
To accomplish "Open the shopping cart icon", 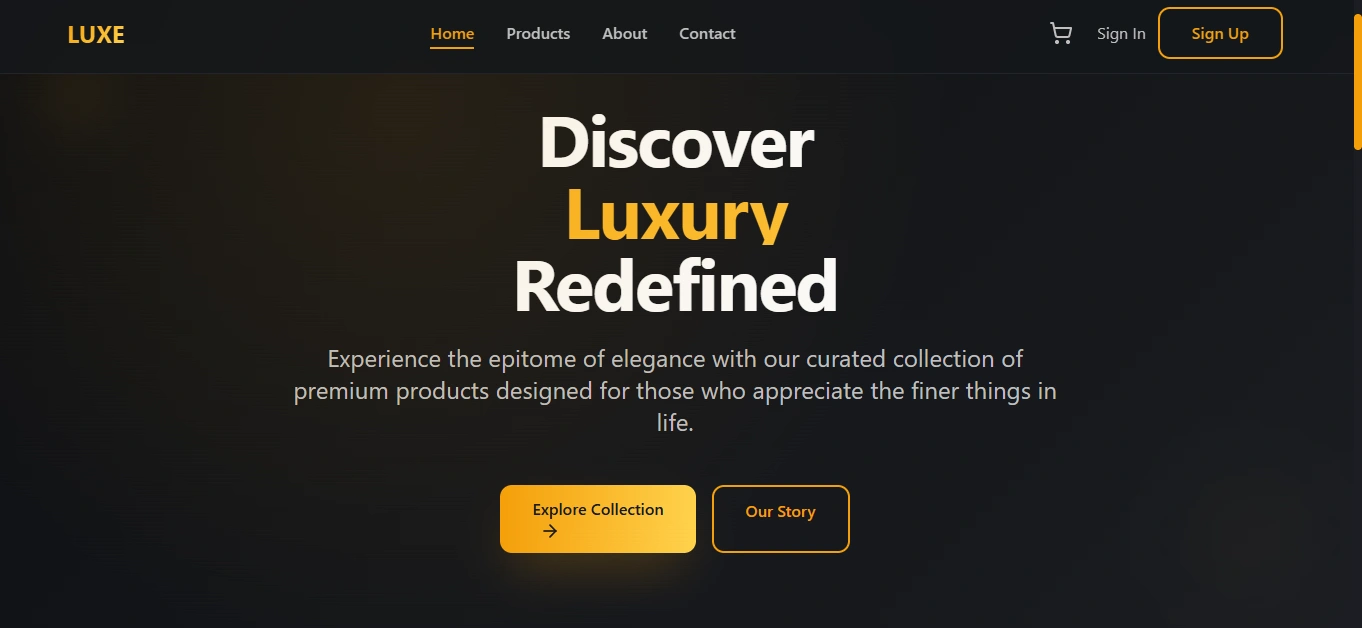I will tap(1061, 34).
